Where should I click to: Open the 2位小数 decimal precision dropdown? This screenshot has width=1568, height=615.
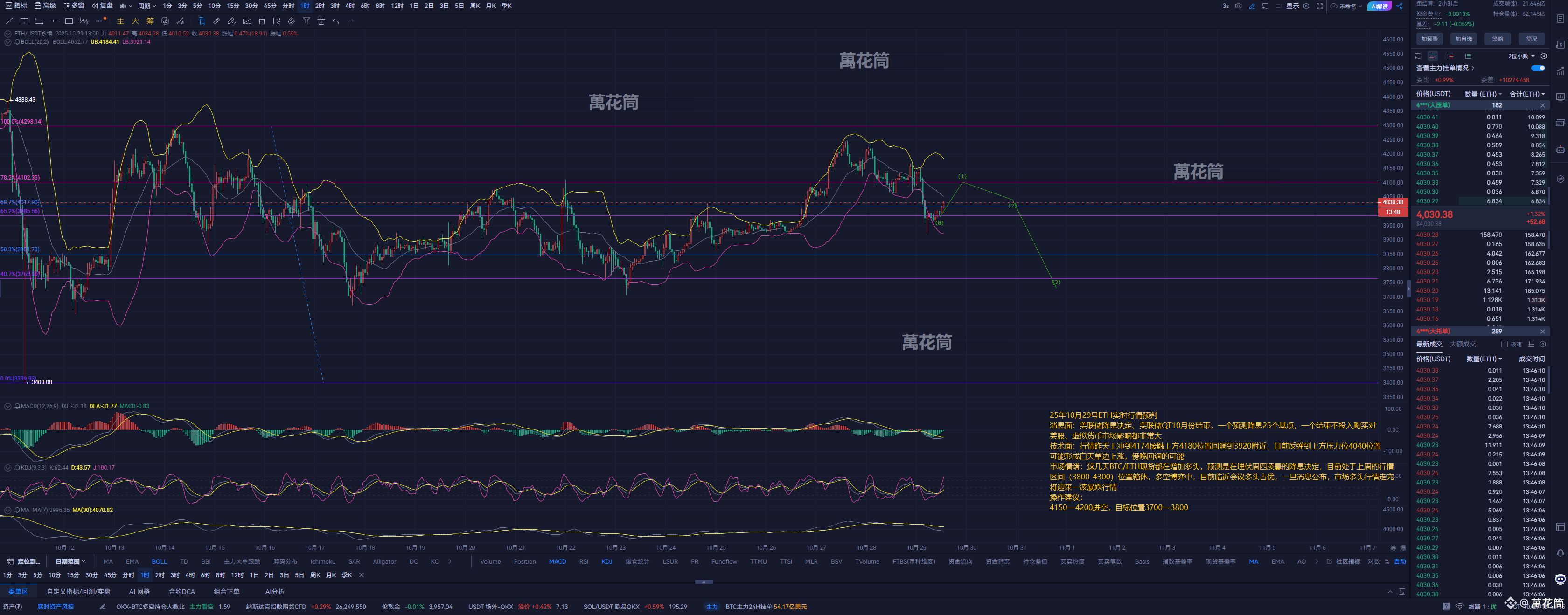click(1521, 56)
